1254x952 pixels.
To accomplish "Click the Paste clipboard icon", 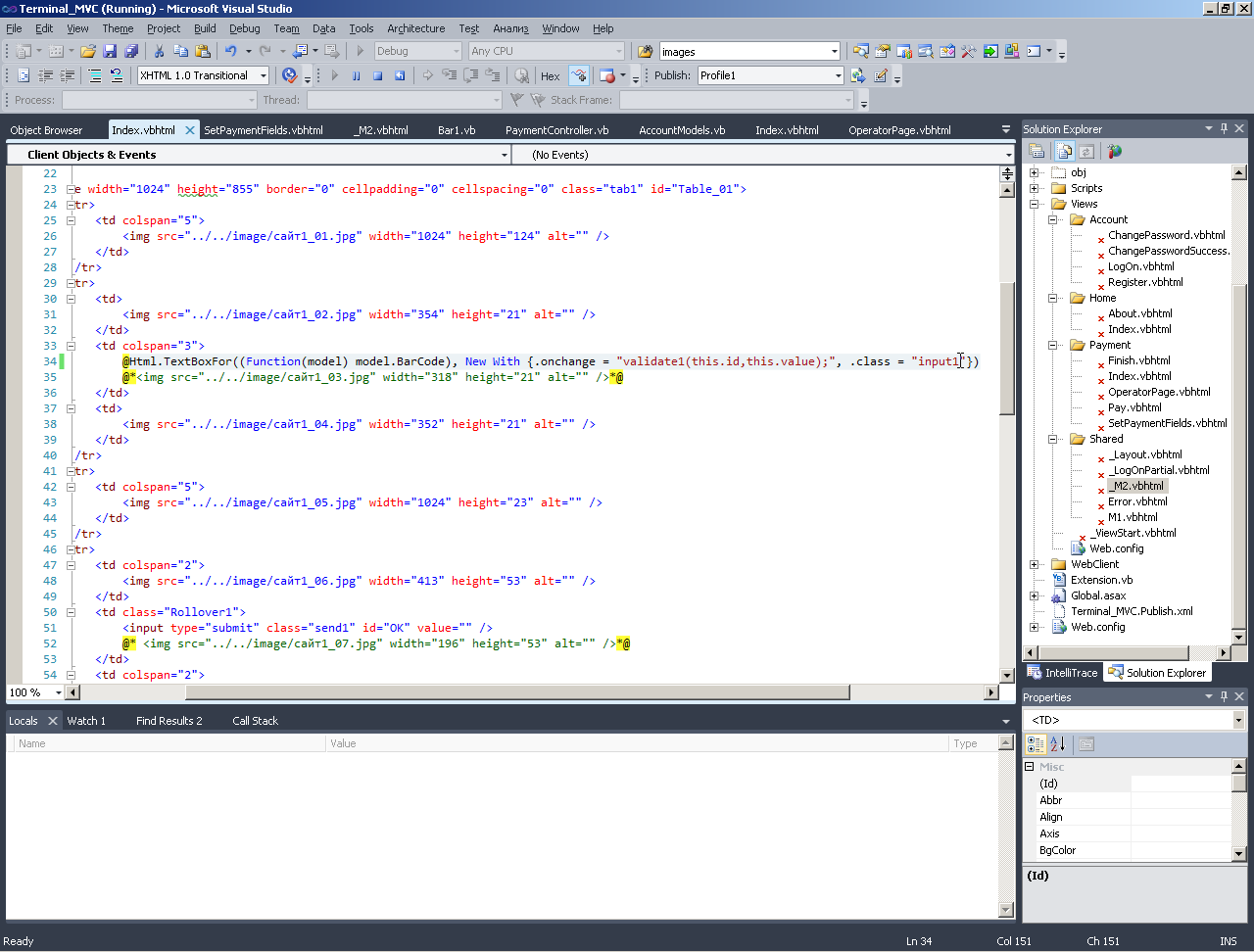I will click(x=203, y=51).
